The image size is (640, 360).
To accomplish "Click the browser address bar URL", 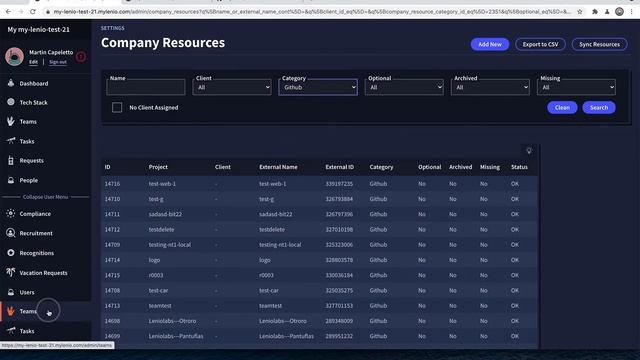I will (312, 11).
